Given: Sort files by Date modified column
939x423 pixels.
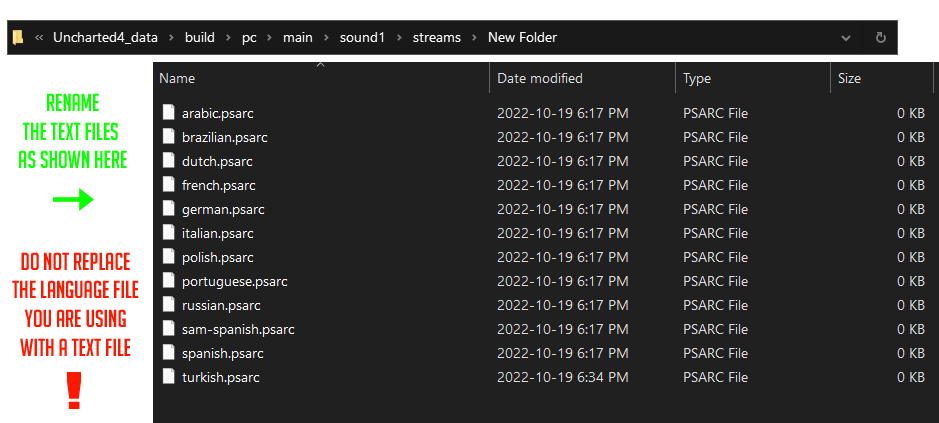Looking at the screenshot, I should [x=539, y=78].
